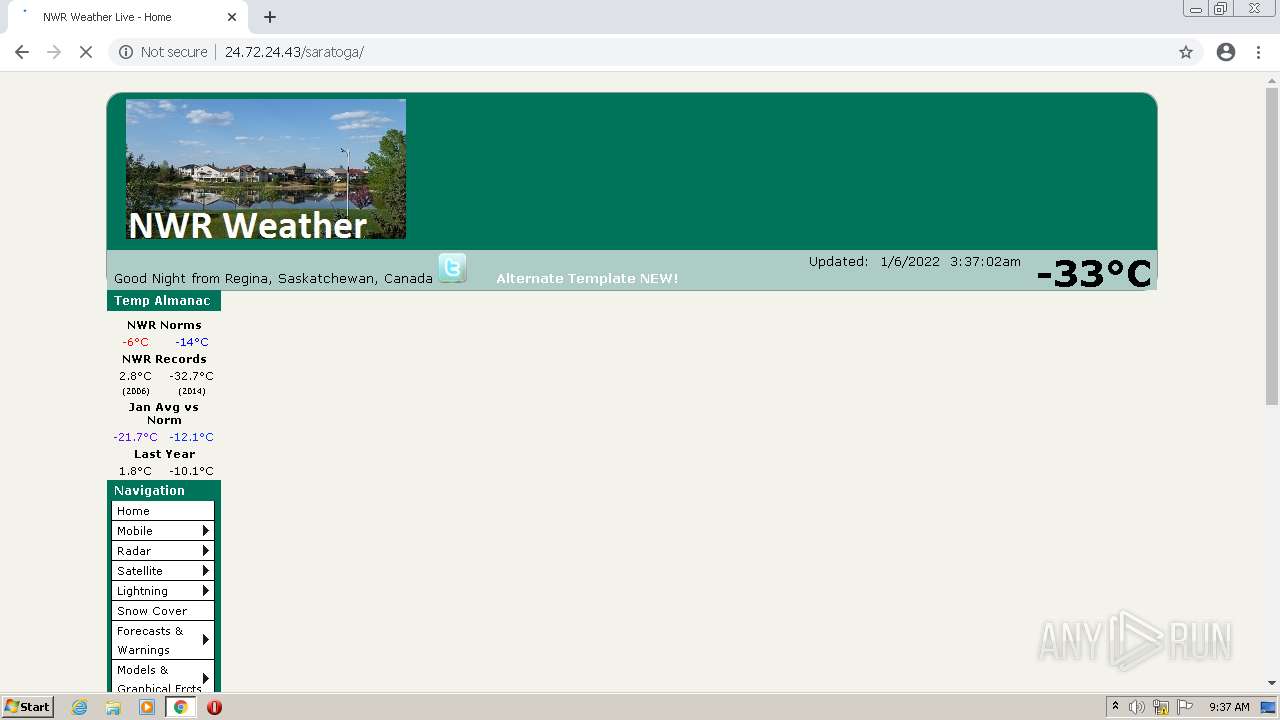
Task: Click the NWR Weather header banner image
Action: click(266, 169)
